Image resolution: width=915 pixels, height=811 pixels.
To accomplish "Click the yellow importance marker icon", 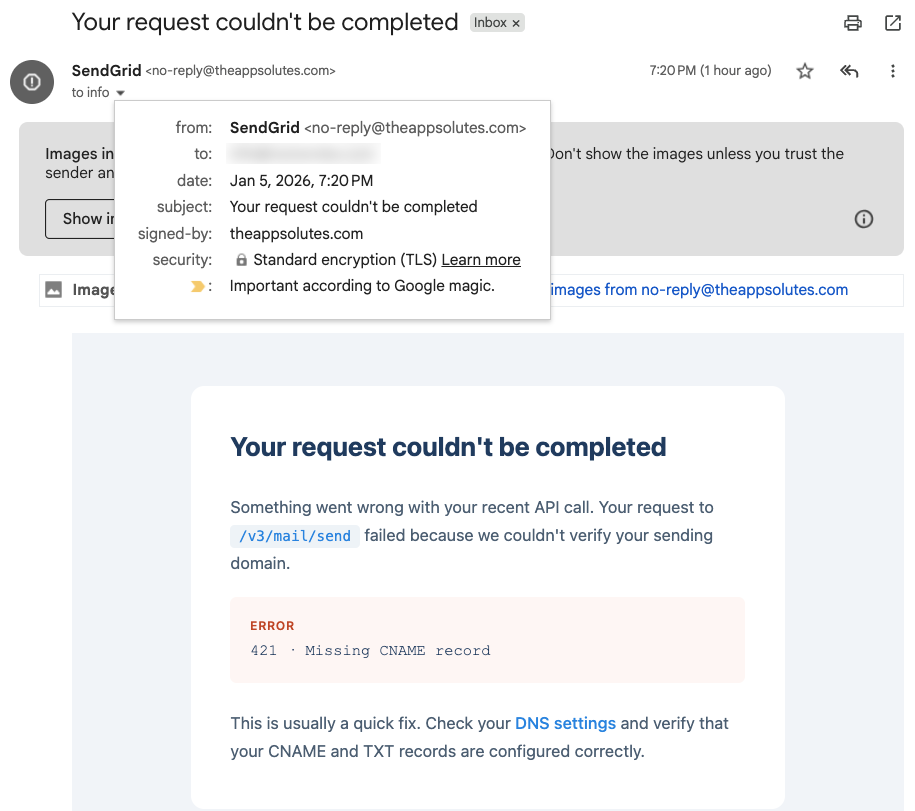I will tap(197, 286).
